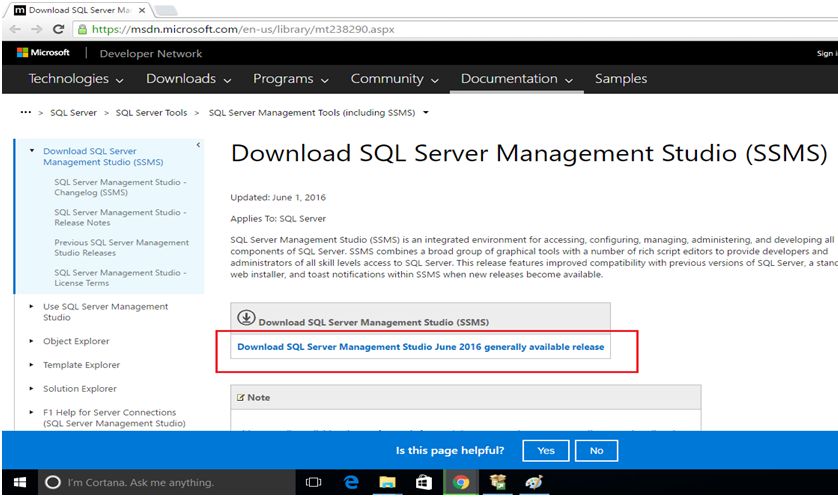Open the Windows Store taskbar icon

tap(424, 482)
